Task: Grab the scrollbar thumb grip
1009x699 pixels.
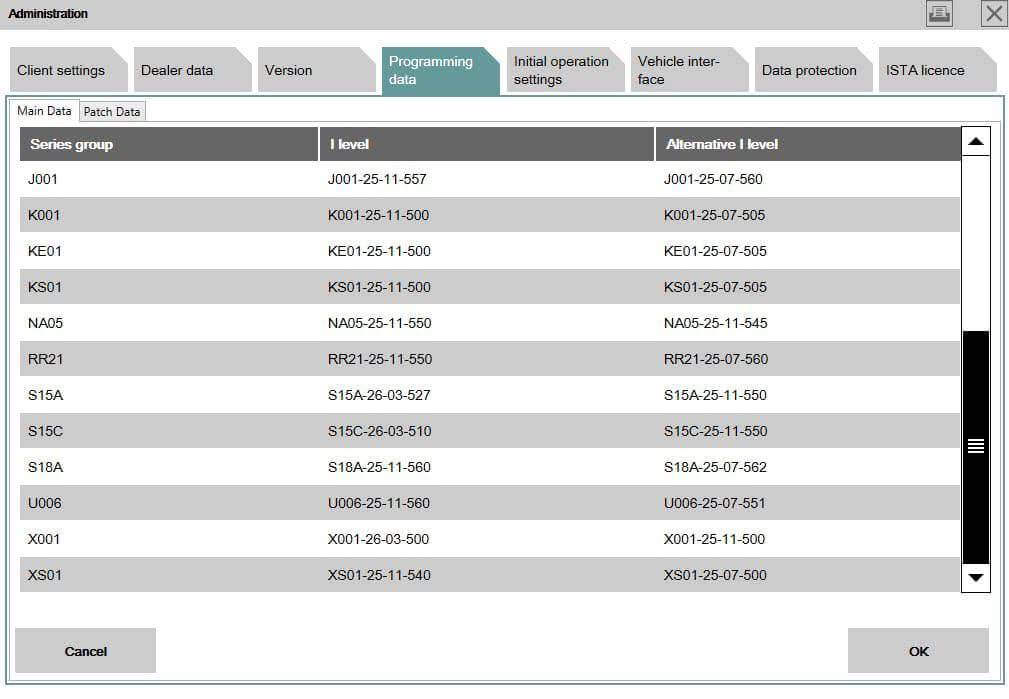Action: click(976, 446)
